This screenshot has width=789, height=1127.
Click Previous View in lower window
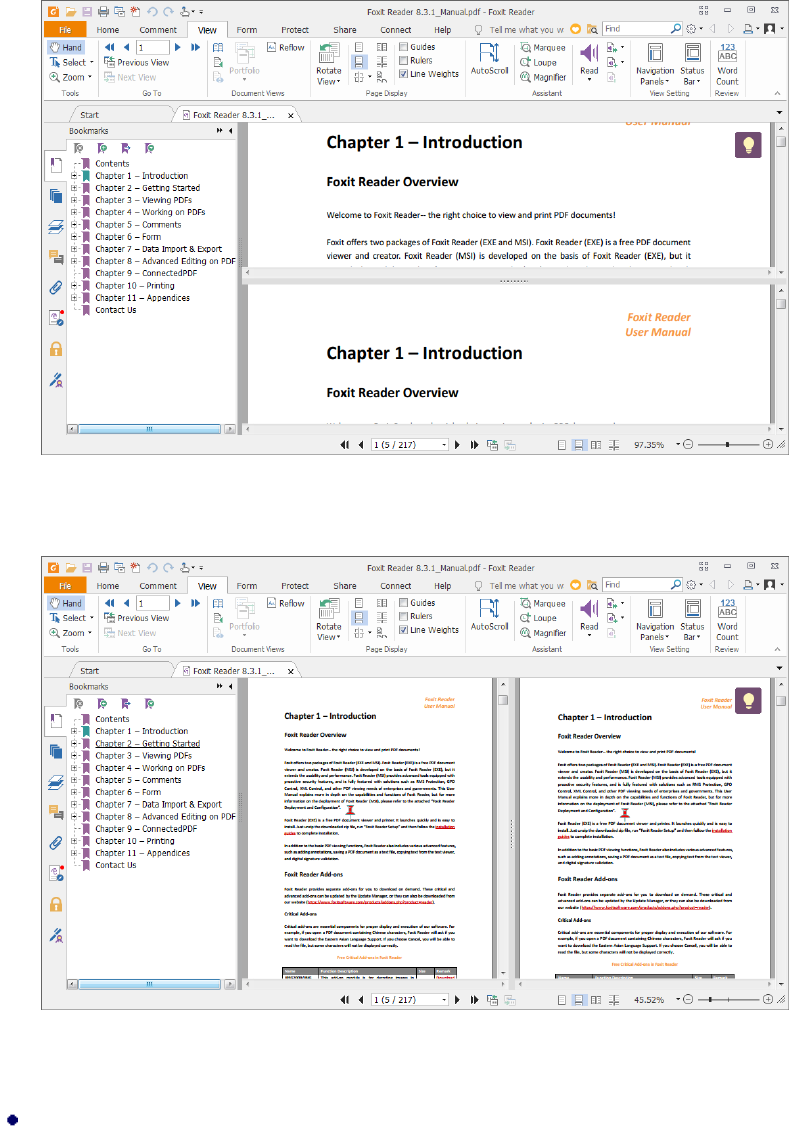(x=137, y=618)
